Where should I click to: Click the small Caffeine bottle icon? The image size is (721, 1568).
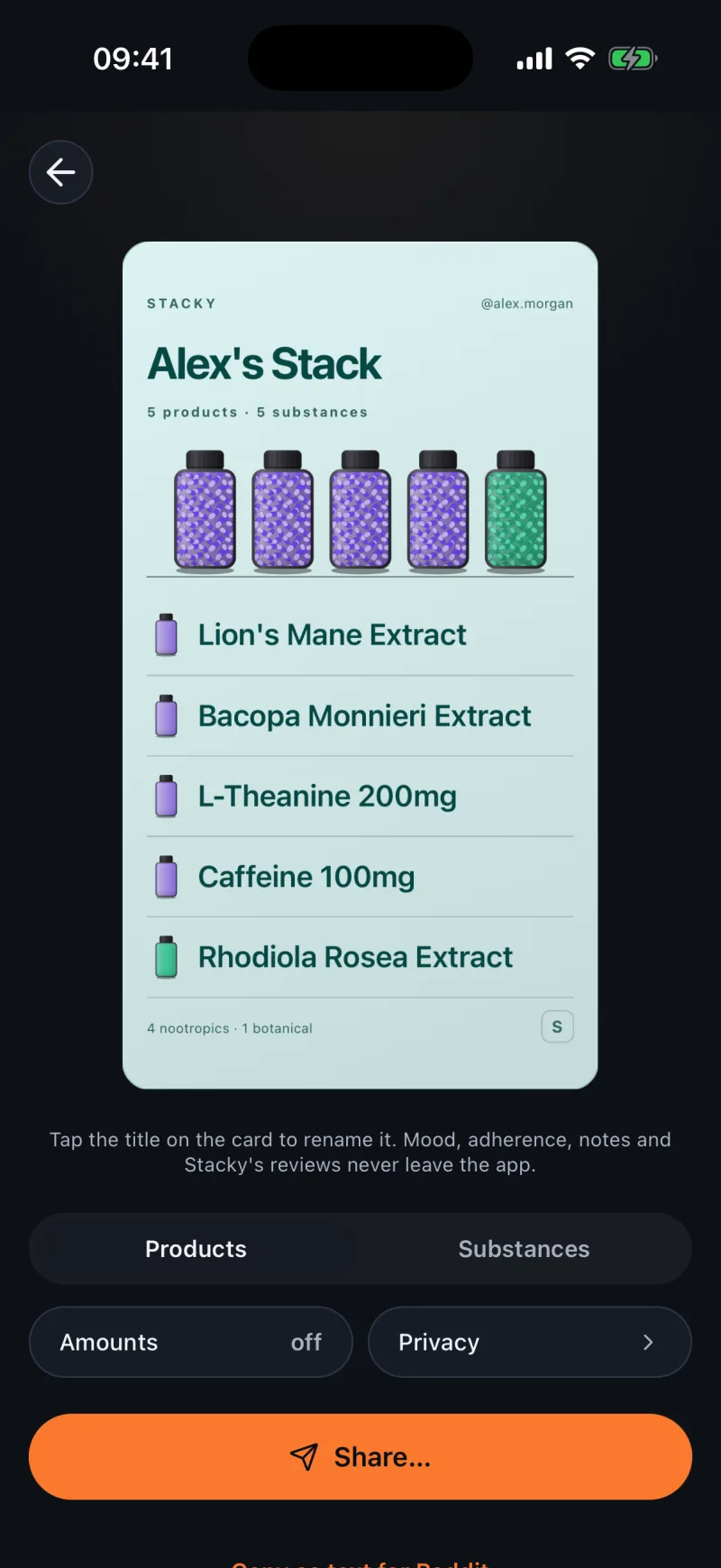tap(166, 877)
